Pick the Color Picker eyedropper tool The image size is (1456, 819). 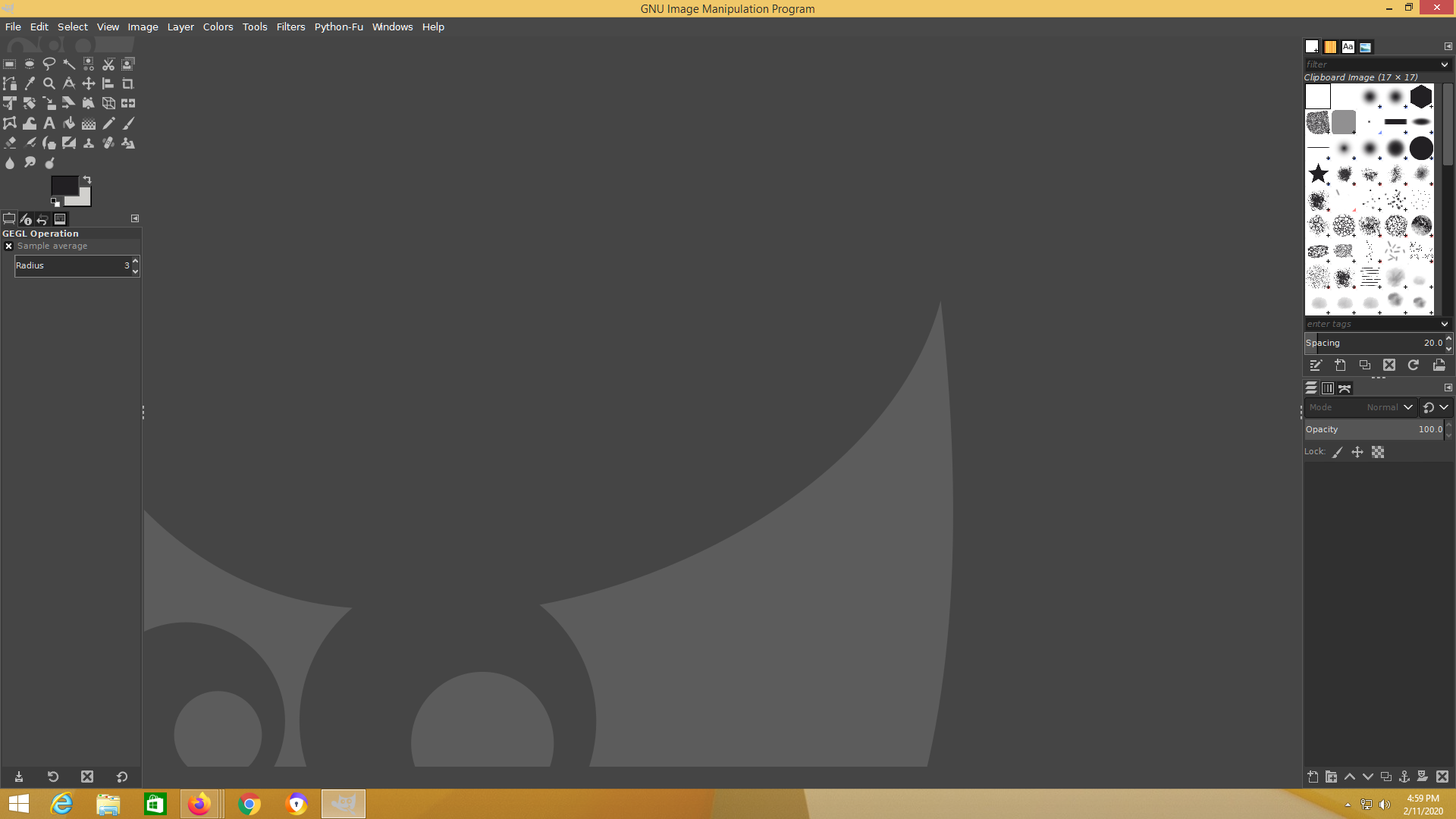(x=30, y=83)
